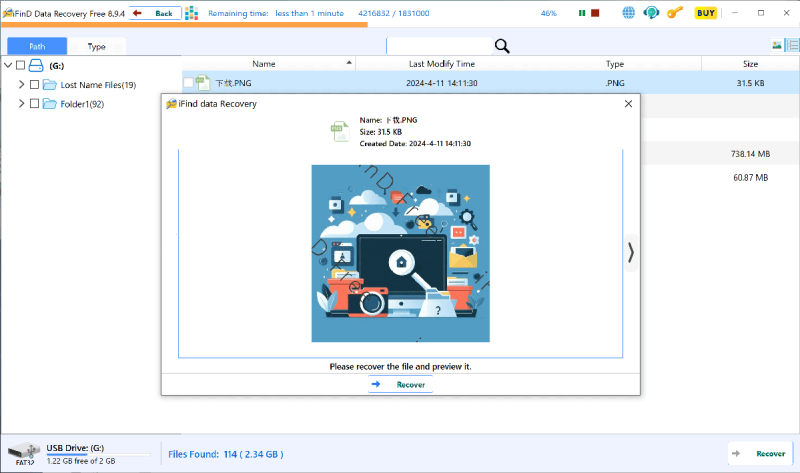The height and width of the screenshot is (473, 800).
Task: Check the Folder1(92) checkbox
Action: click(x=35, y=104)
